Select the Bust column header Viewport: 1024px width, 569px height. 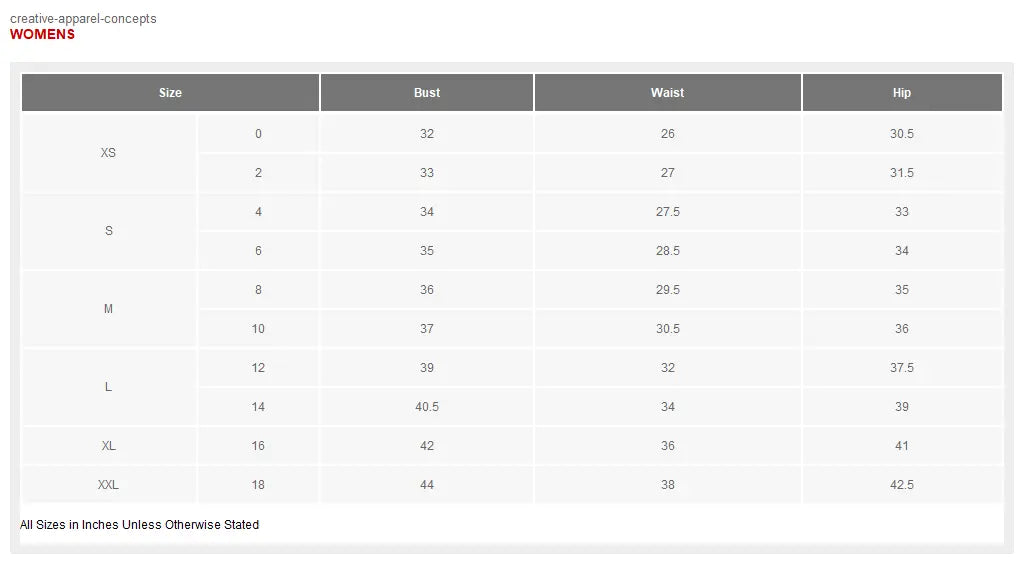click(x=427, y=93)
